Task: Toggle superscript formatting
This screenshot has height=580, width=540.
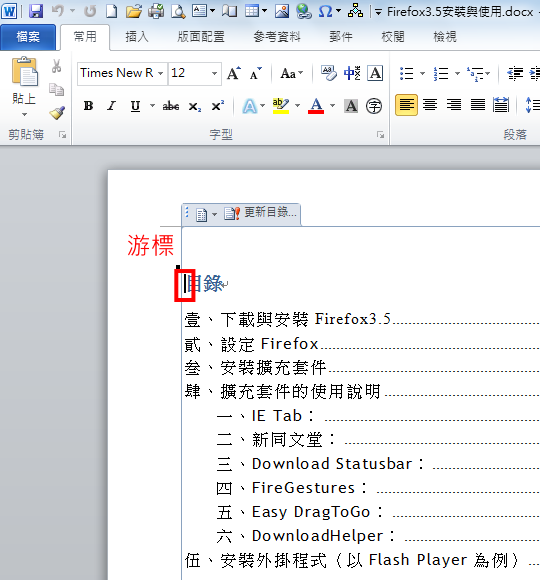Action: [217, 106]
